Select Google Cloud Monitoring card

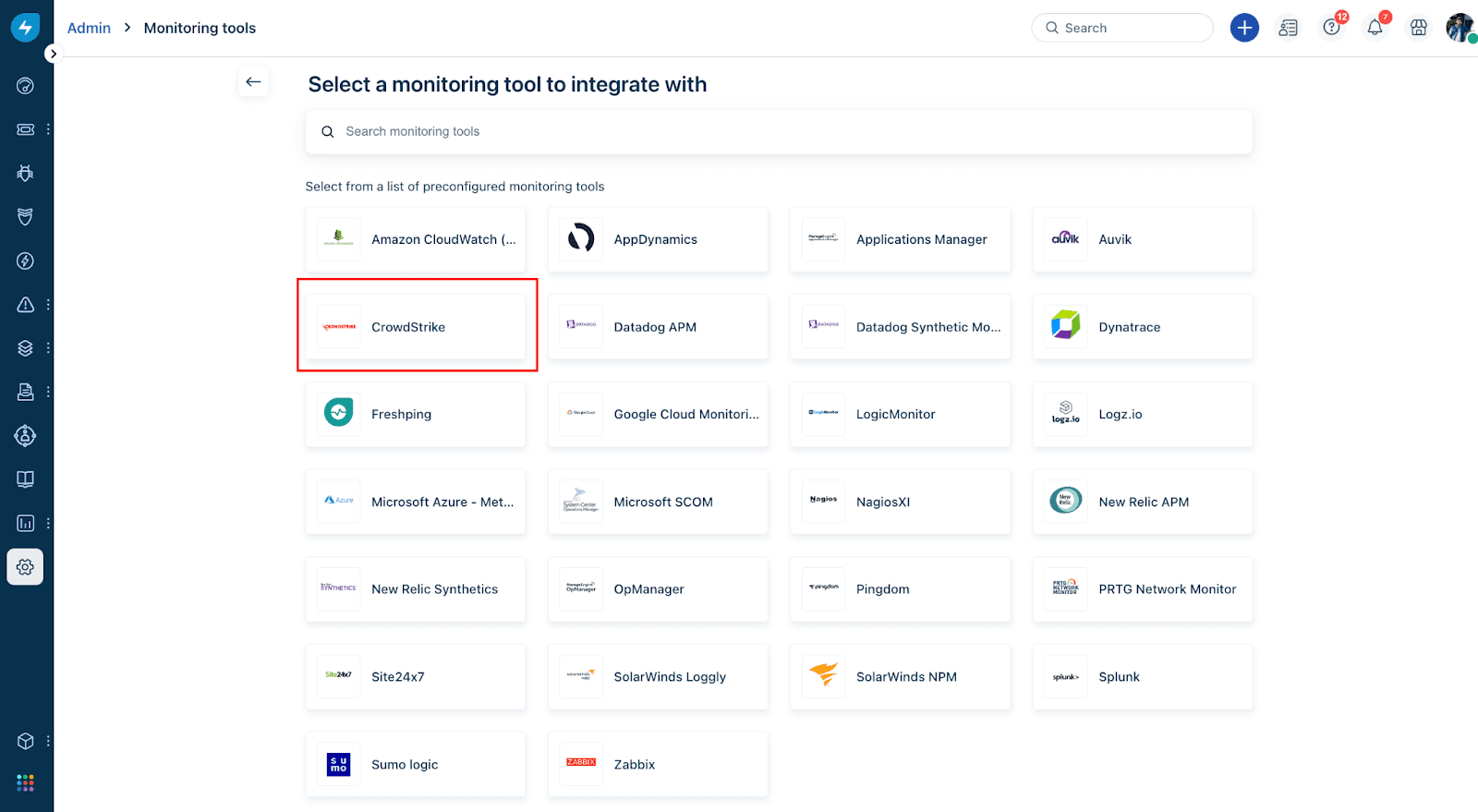(x=658, y=414)
